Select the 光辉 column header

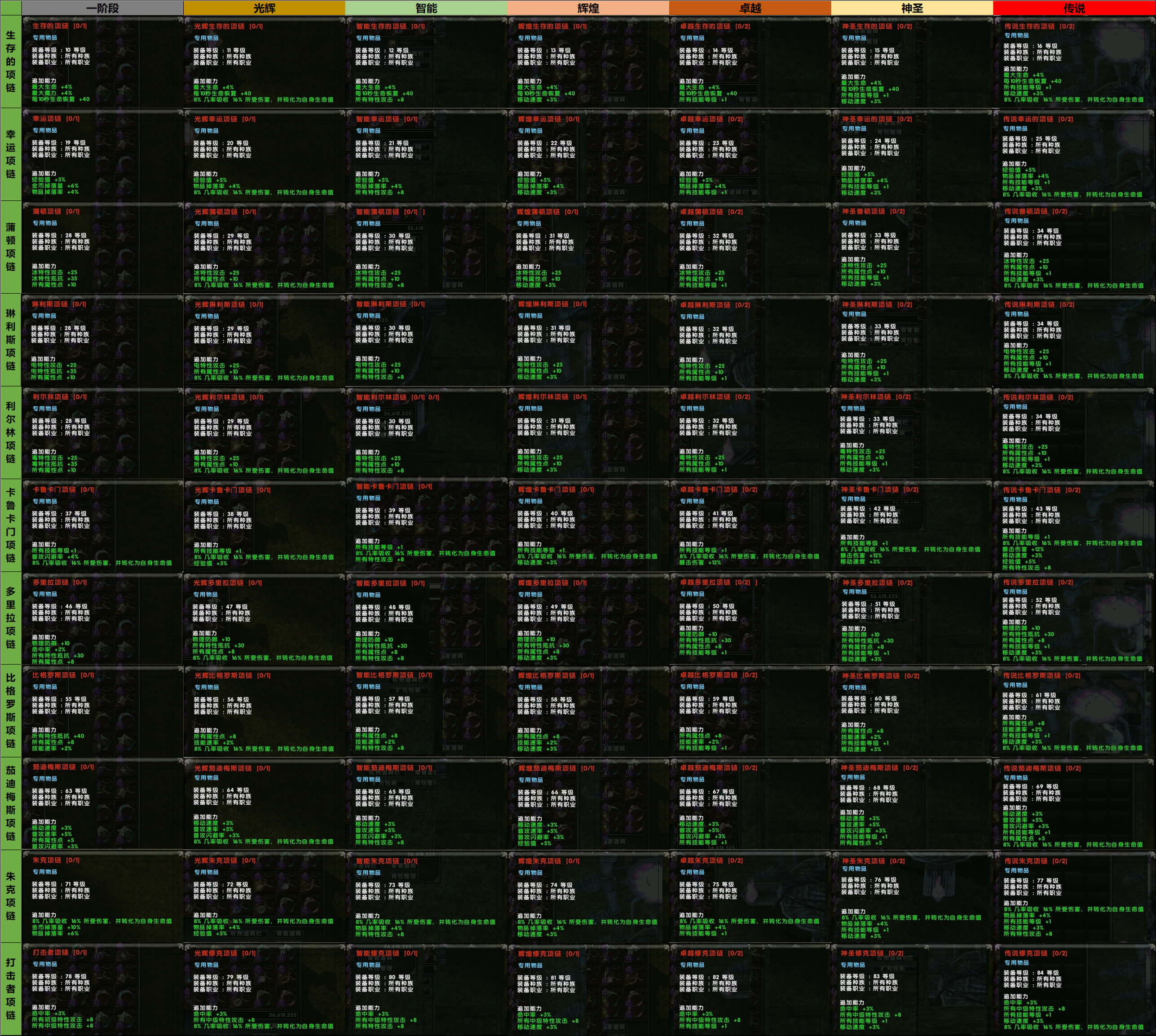pyautogui.click(x=264, y=8)
